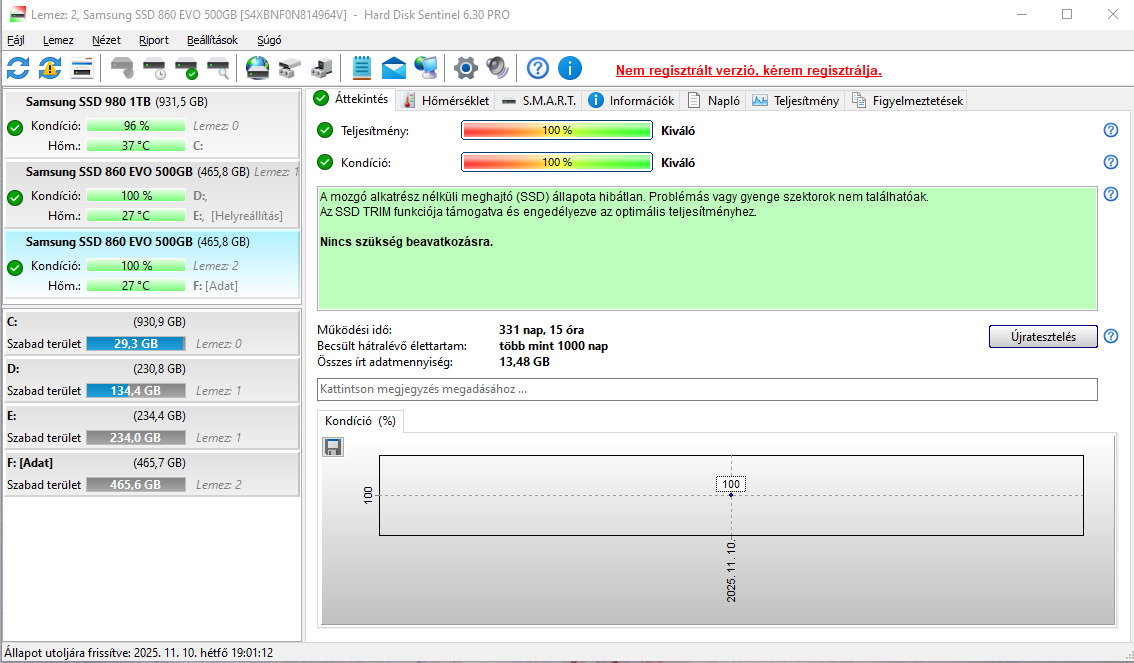Image resolution: width=1134 pixels, height=663 pixels.
Task: Switch to the Információk tab
Action: pyautogui.click(x=631, y=100)
